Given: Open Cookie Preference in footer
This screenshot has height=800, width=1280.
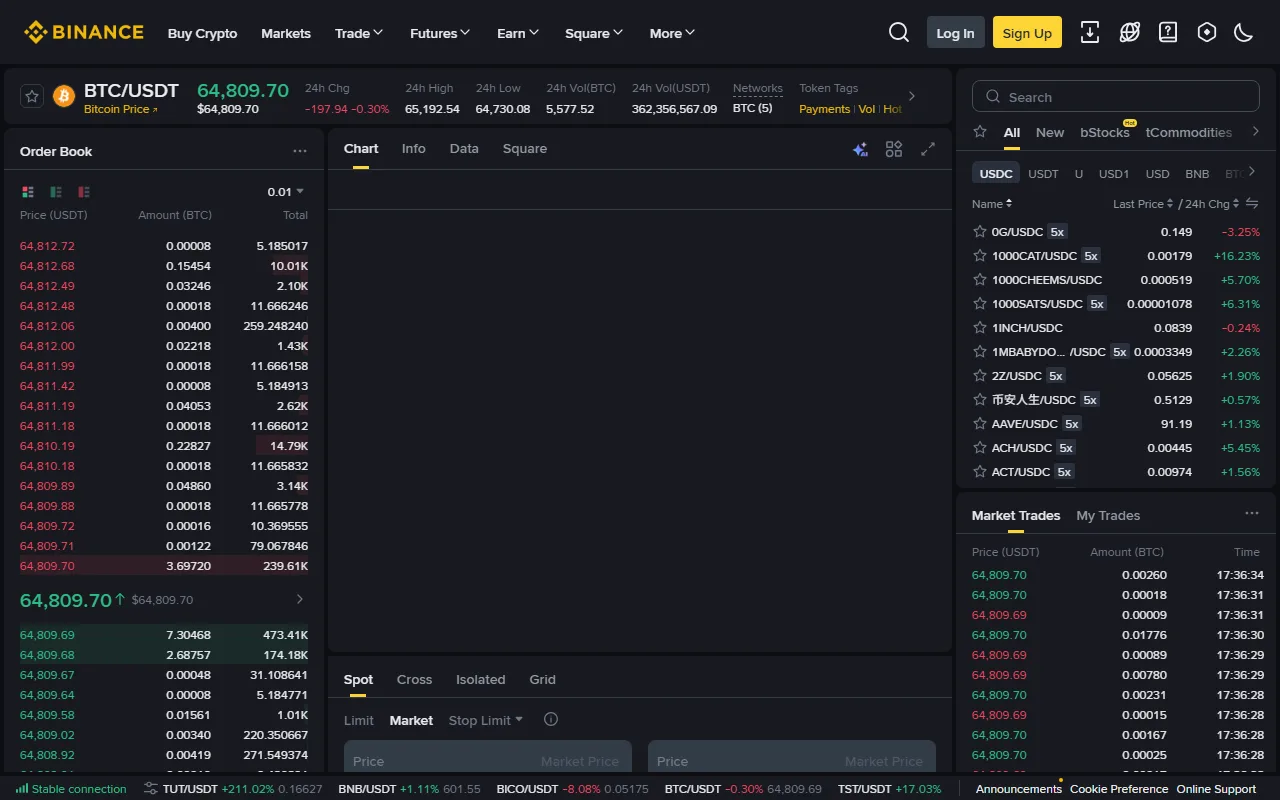Looking at the screenshot, I should coord(1119,789).
